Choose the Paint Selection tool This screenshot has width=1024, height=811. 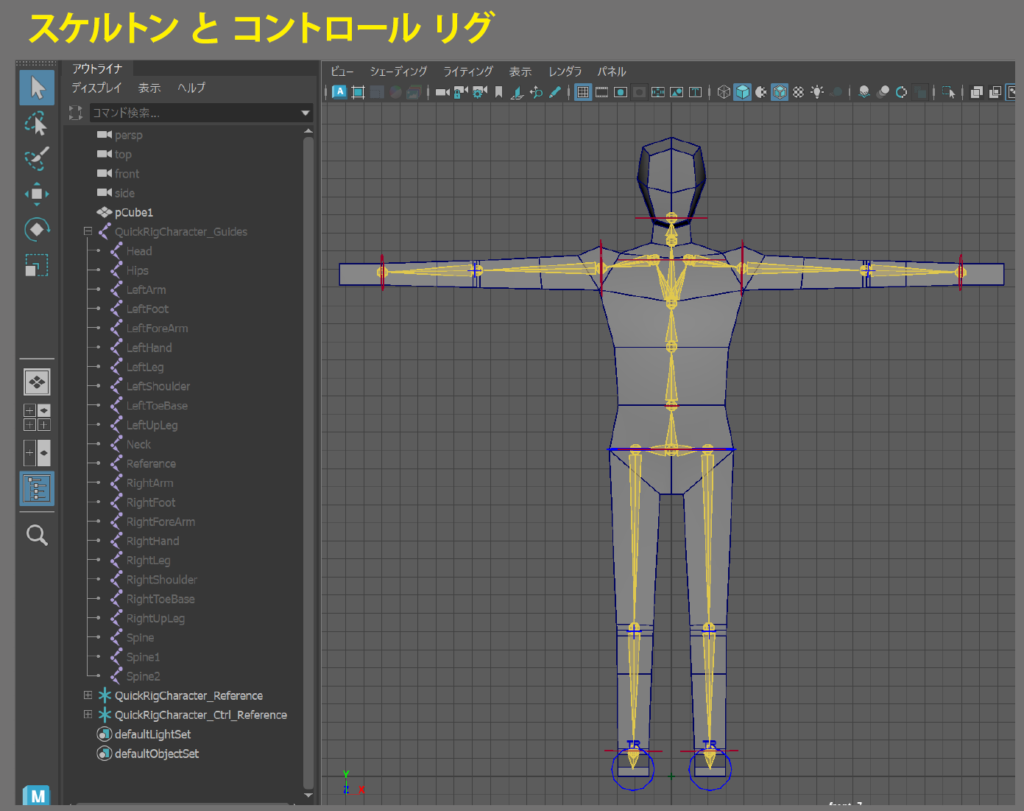37,158
